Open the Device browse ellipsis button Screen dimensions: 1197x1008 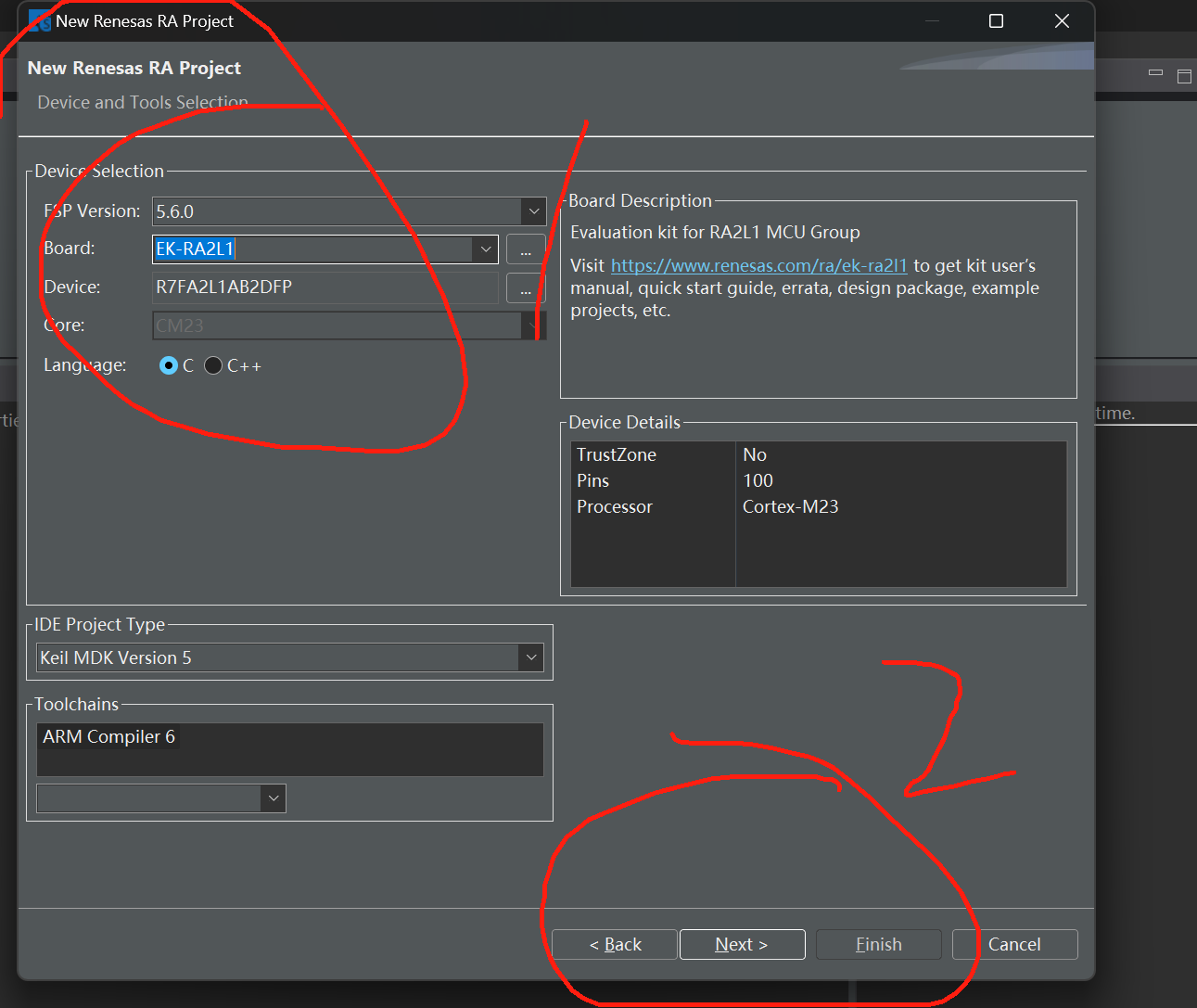pos(526,288)
